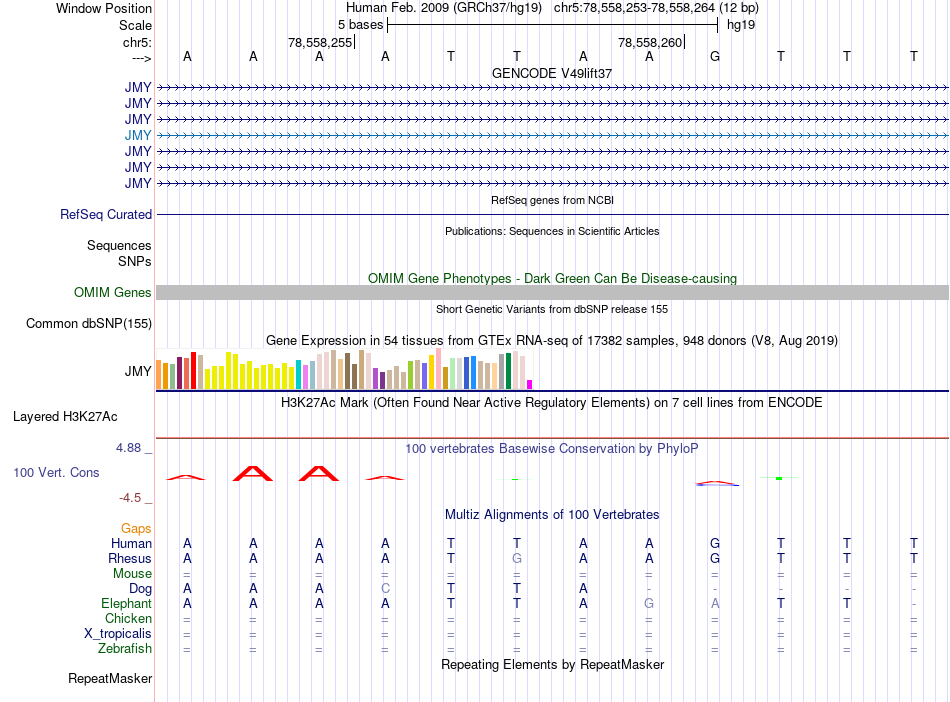Click the 'Scale' label in left column
Viewport: 950px width, 702px height.
[135, 25]
